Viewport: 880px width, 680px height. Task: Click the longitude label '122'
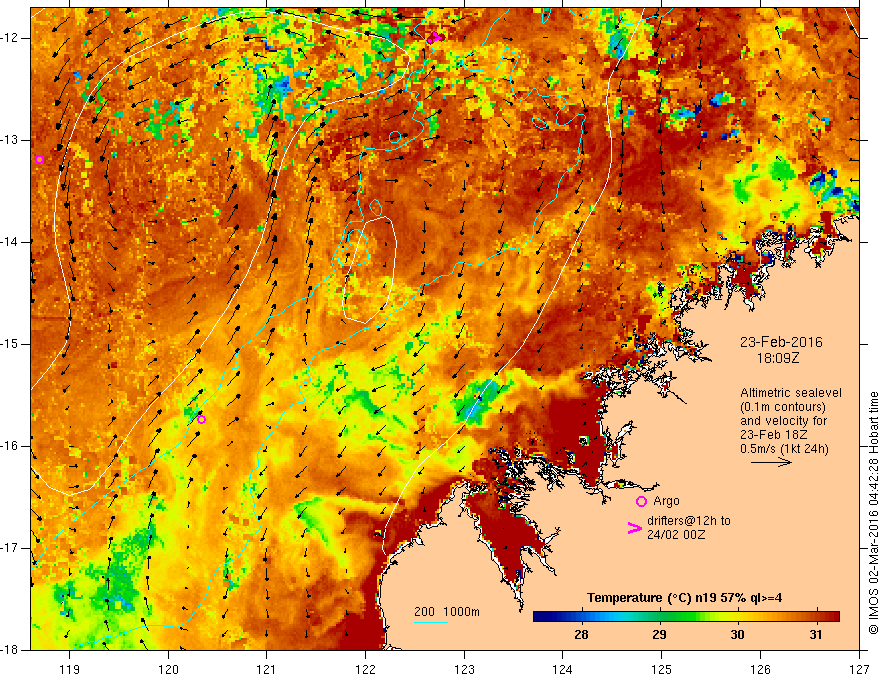point(365,669)
